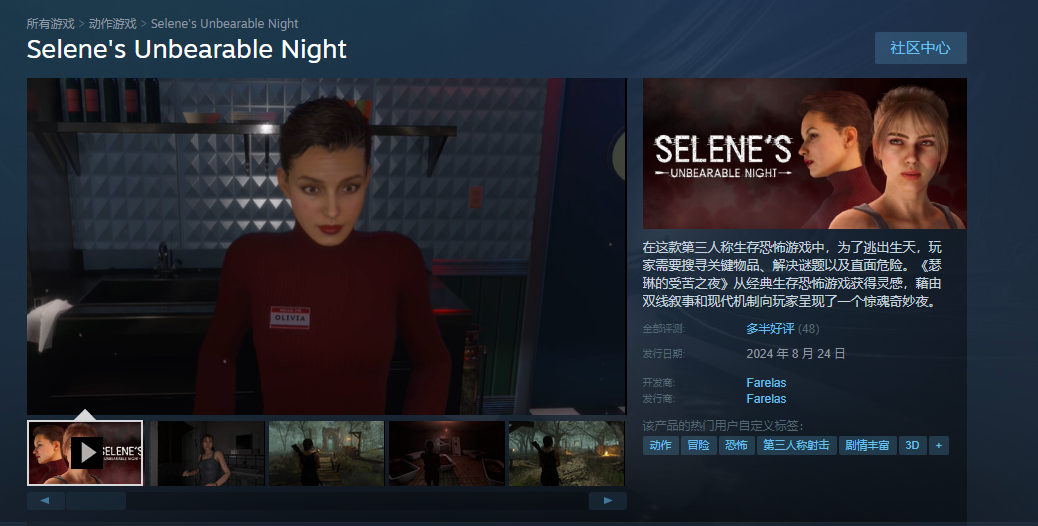
Task: Click the right arrow of the screenshot strip
Action: (608, 501)
